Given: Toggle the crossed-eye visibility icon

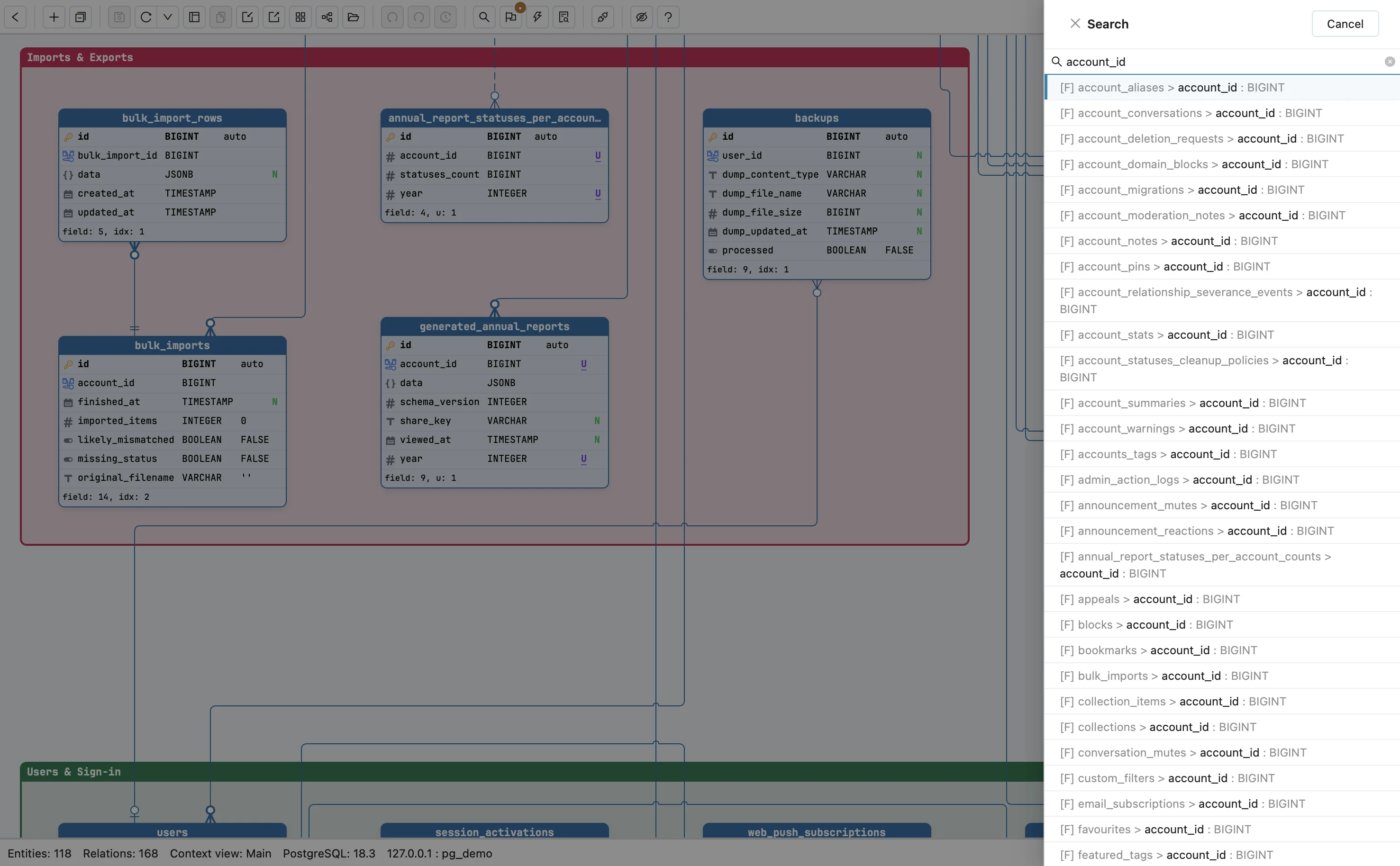Looking at the screenshot, I should pyautogui.click(x=642, y=17).
